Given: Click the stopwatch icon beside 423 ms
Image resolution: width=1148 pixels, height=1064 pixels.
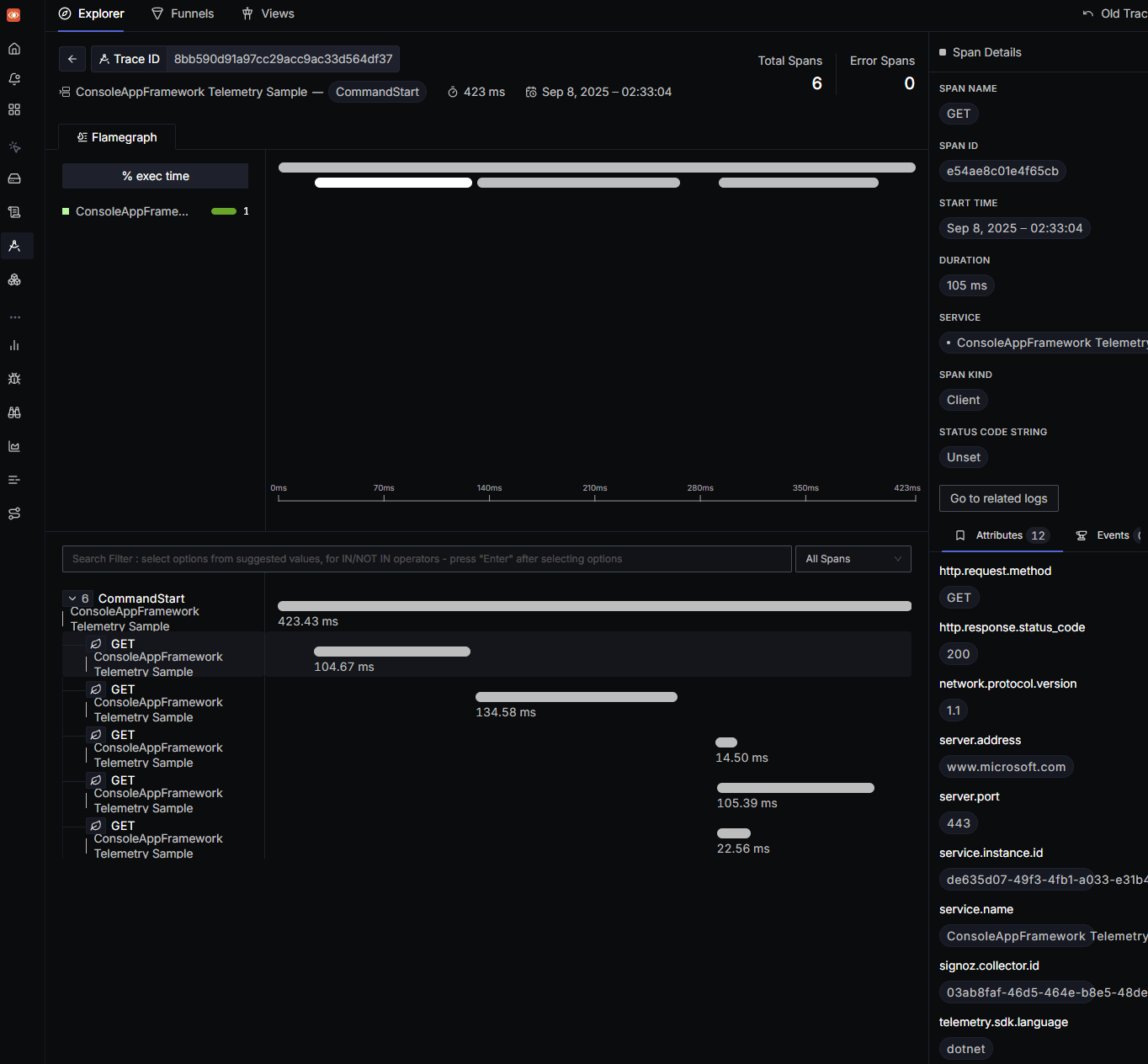Looking at the screenshot, I should tap(453, 92).
